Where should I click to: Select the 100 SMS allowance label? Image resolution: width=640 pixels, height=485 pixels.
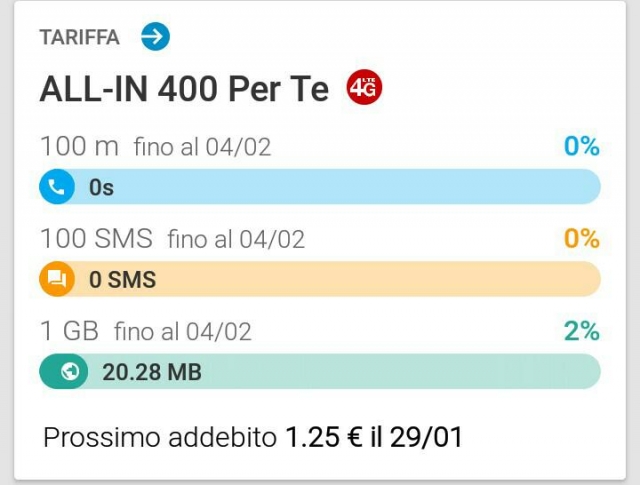[97, 238]
